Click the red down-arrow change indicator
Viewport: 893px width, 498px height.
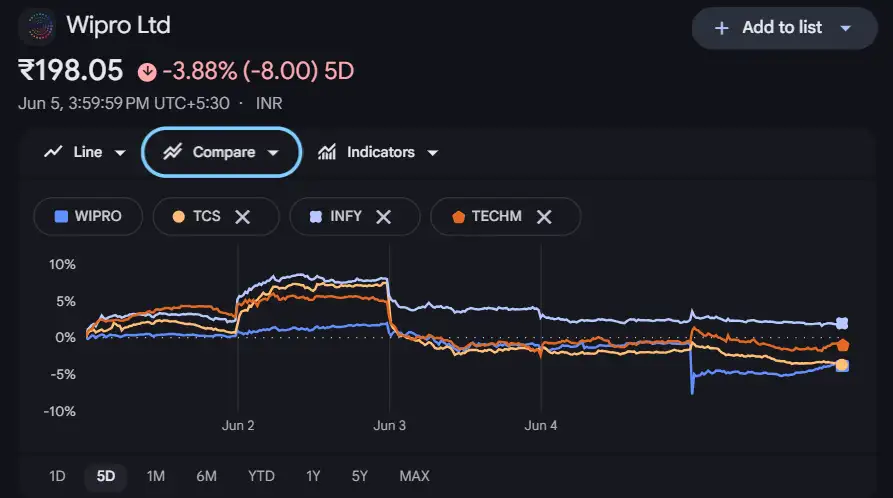coord(147,72)
